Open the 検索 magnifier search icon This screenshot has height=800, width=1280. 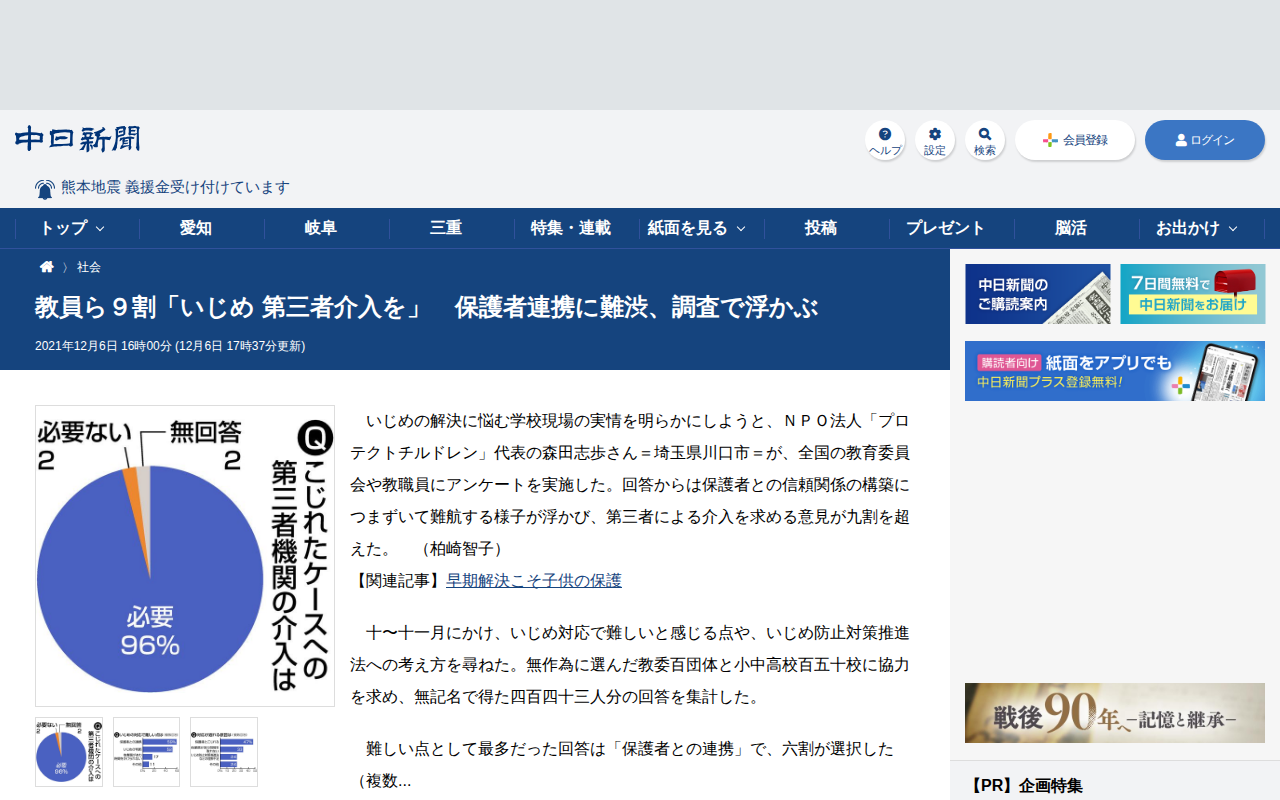985,140
